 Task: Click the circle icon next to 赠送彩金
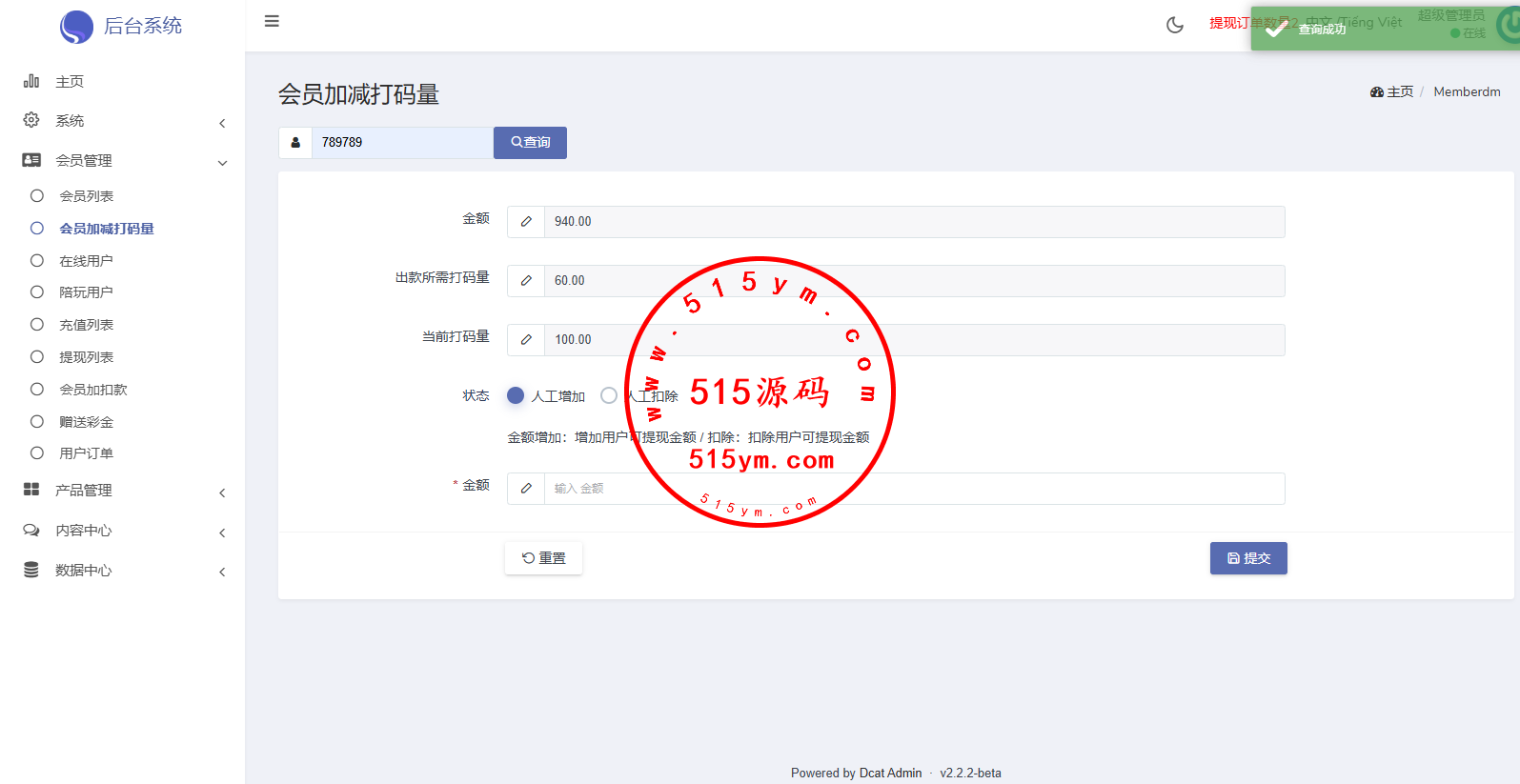[x=37, y=421]
